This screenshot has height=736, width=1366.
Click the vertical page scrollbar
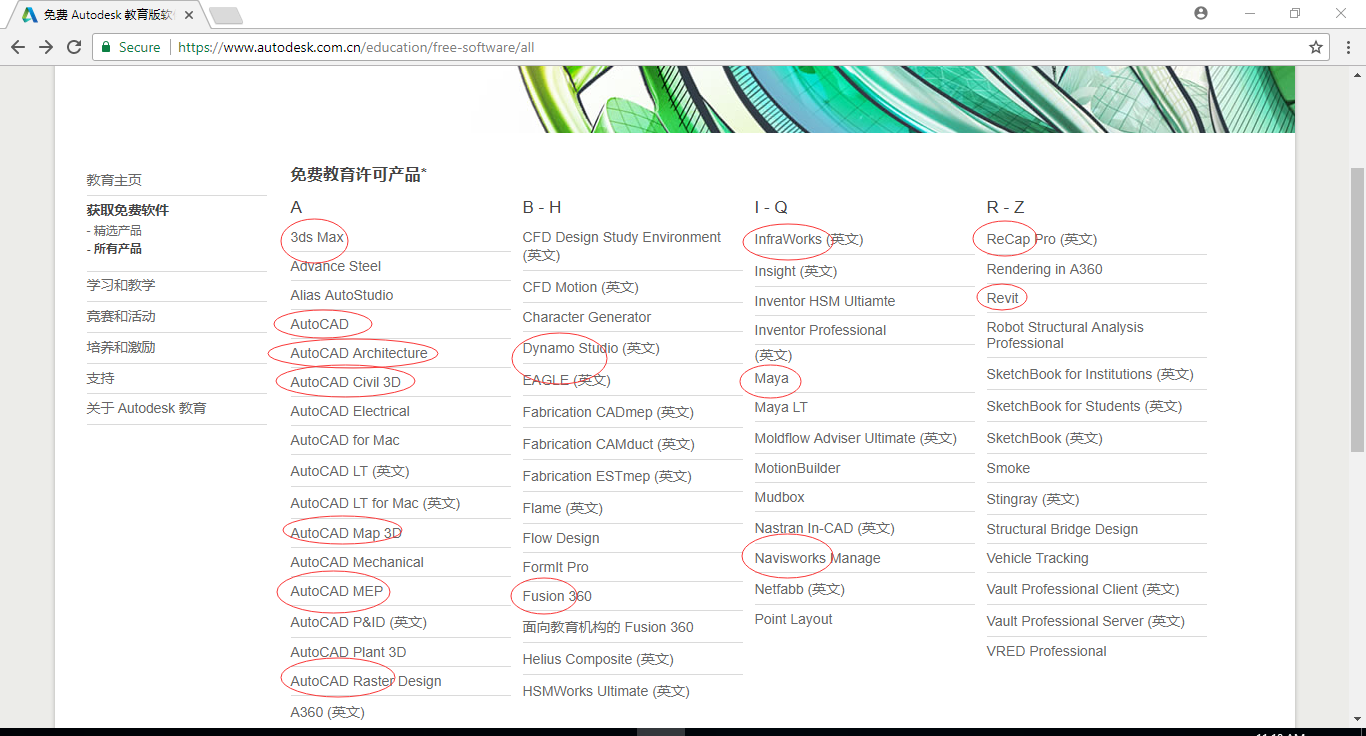pos(1357,310)
